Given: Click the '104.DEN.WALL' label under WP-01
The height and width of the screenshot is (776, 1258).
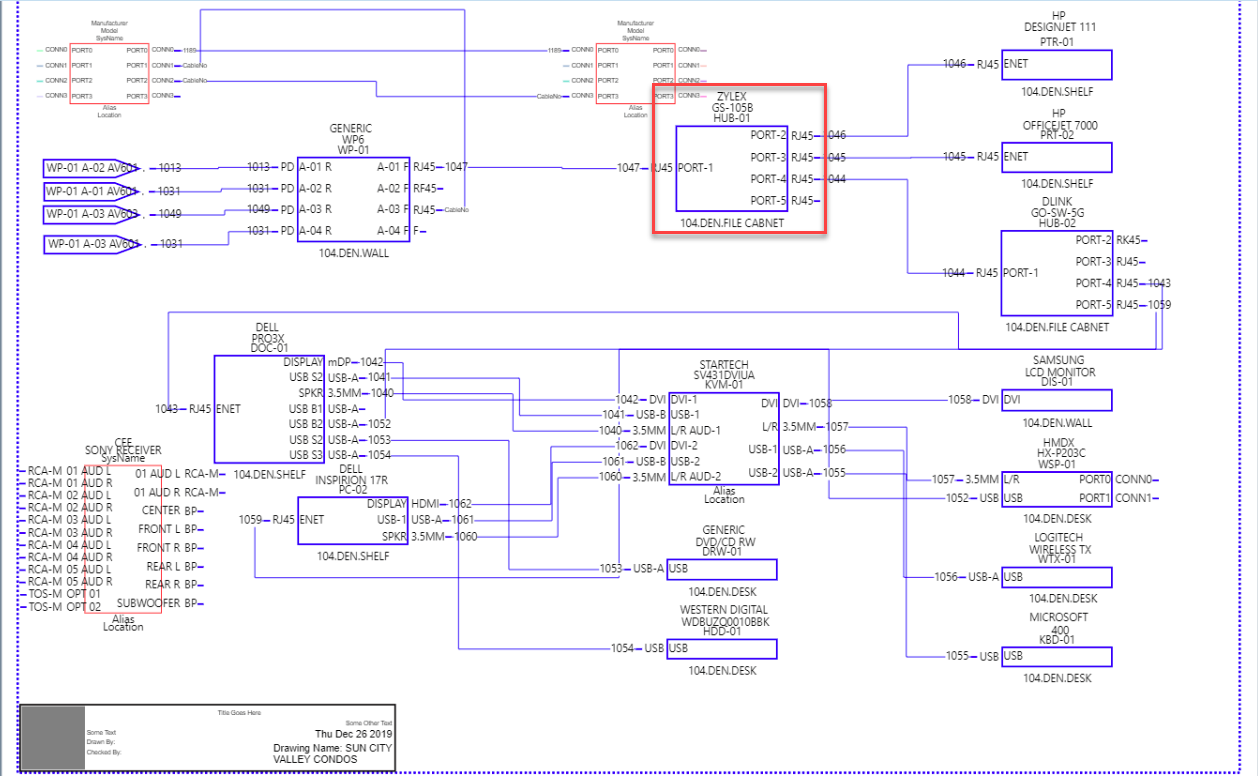Looking at the screenshot, I should pyautogui.click(x=354, y=253).
